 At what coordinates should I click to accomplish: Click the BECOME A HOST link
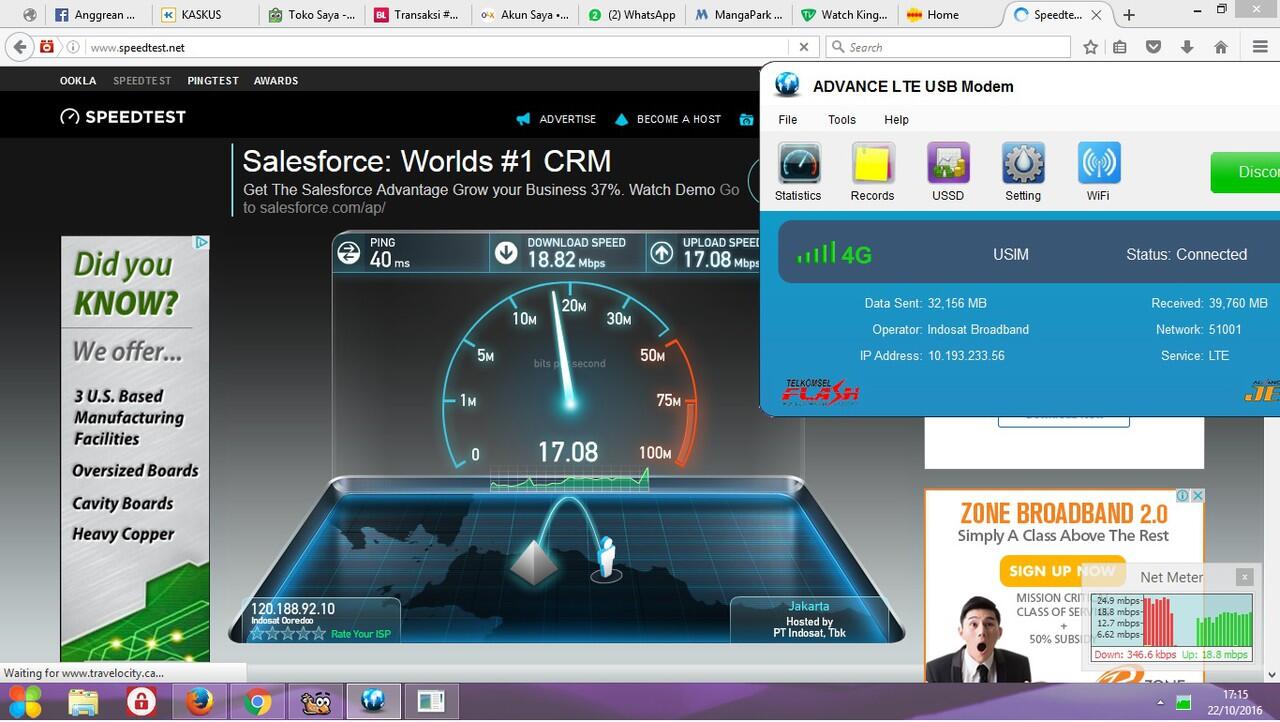point(667,119)
